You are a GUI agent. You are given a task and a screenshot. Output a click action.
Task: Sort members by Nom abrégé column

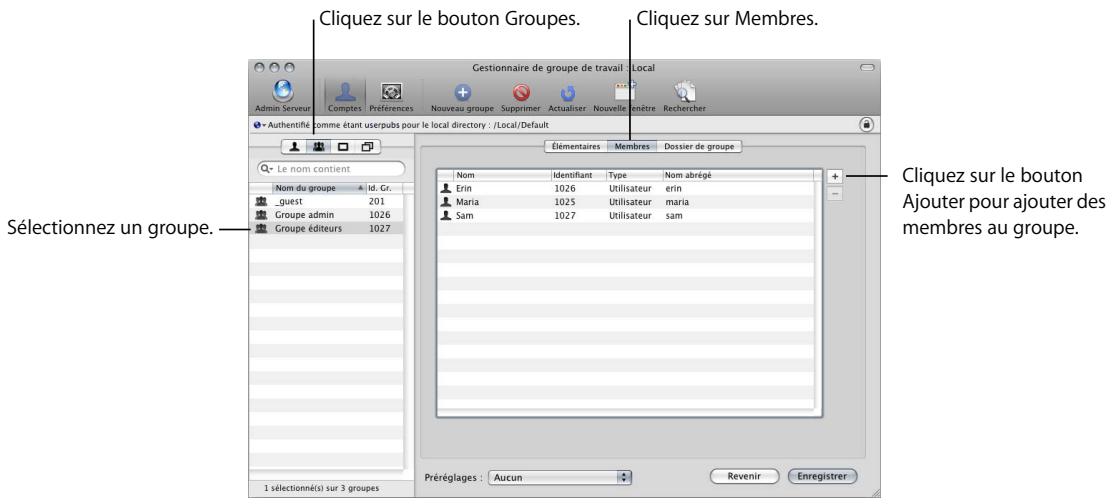click(738, 174)
